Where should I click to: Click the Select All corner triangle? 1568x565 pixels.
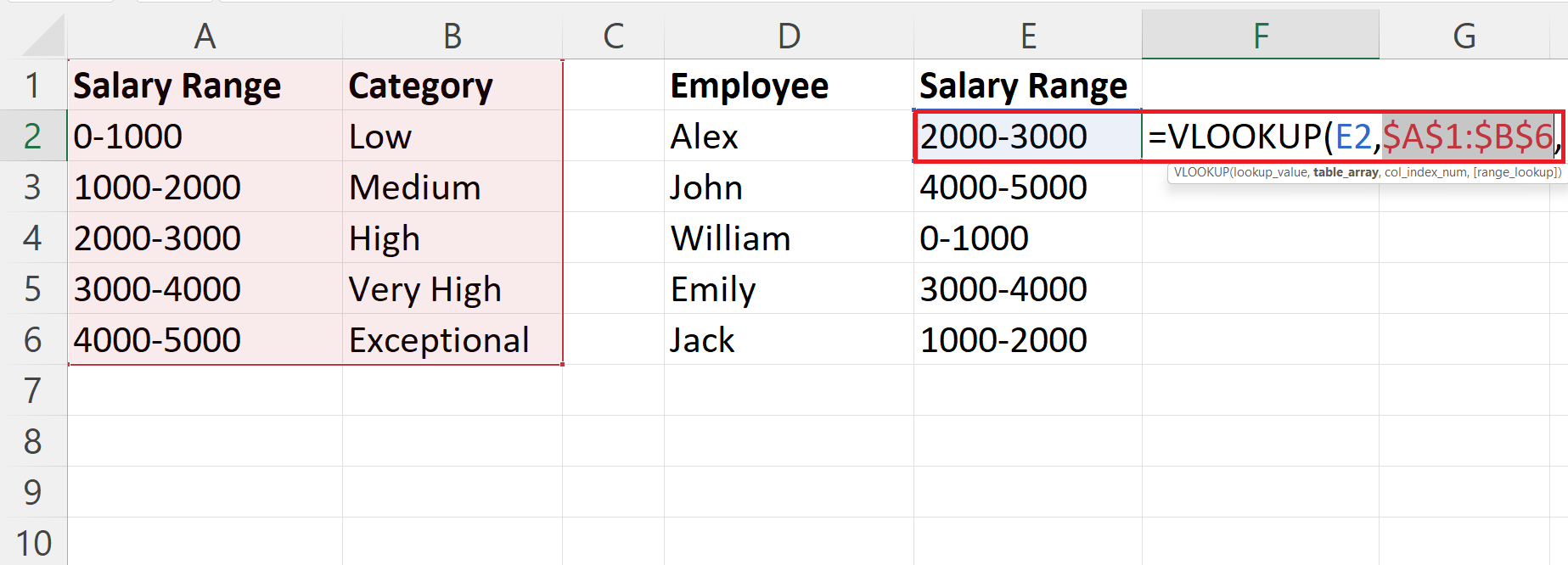pyautogui.click(x=44, y=38)
